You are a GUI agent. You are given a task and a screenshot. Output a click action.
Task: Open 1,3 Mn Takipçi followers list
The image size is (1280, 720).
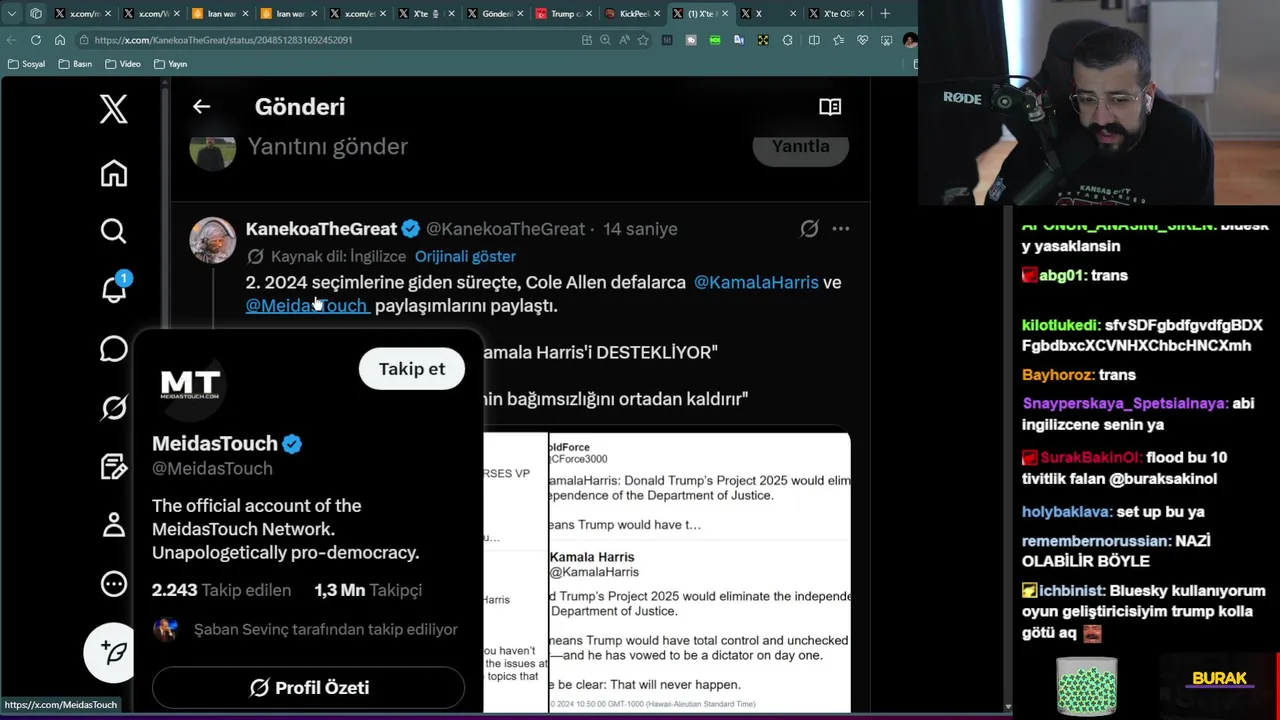point(368,591)
